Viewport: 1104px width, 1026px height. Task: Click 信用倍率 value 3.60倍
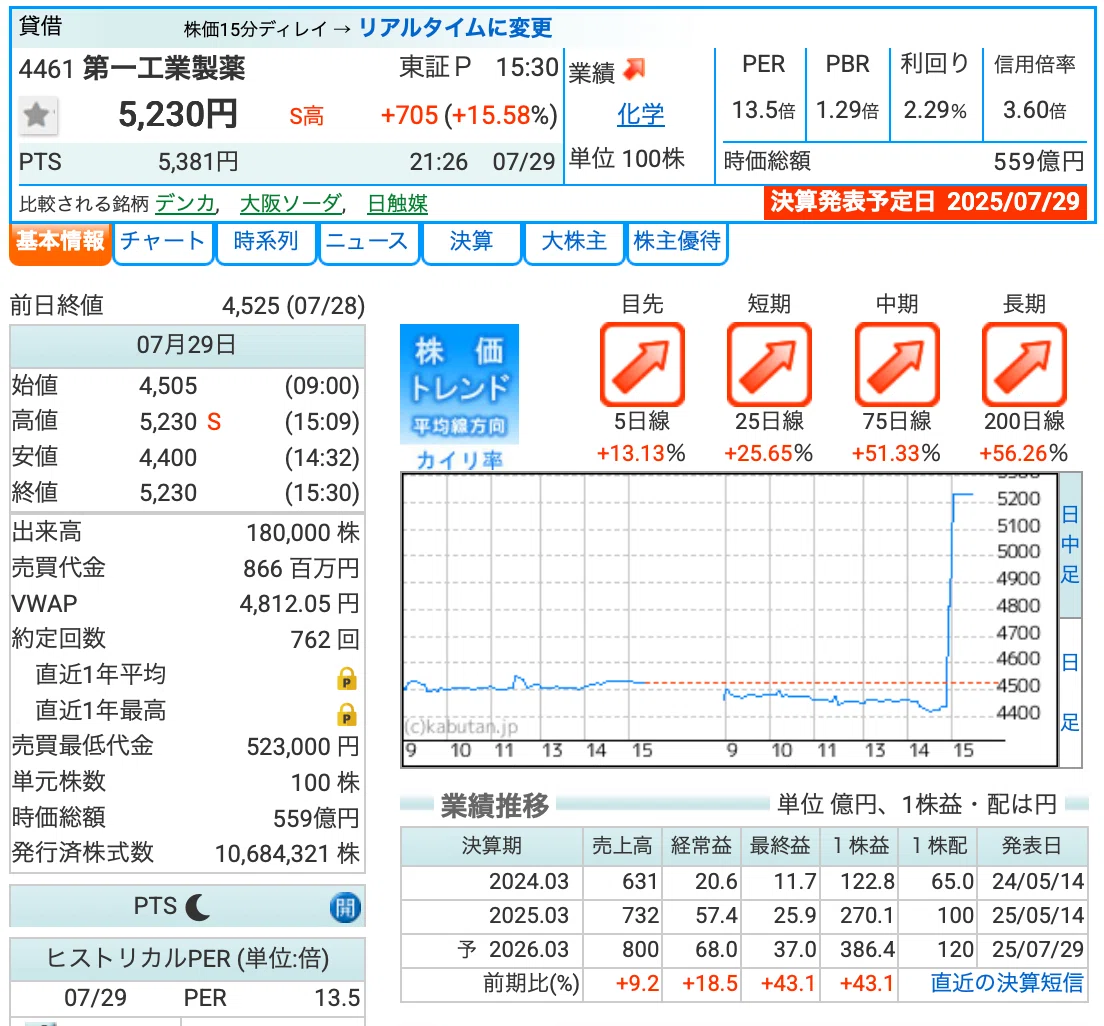1034,110
